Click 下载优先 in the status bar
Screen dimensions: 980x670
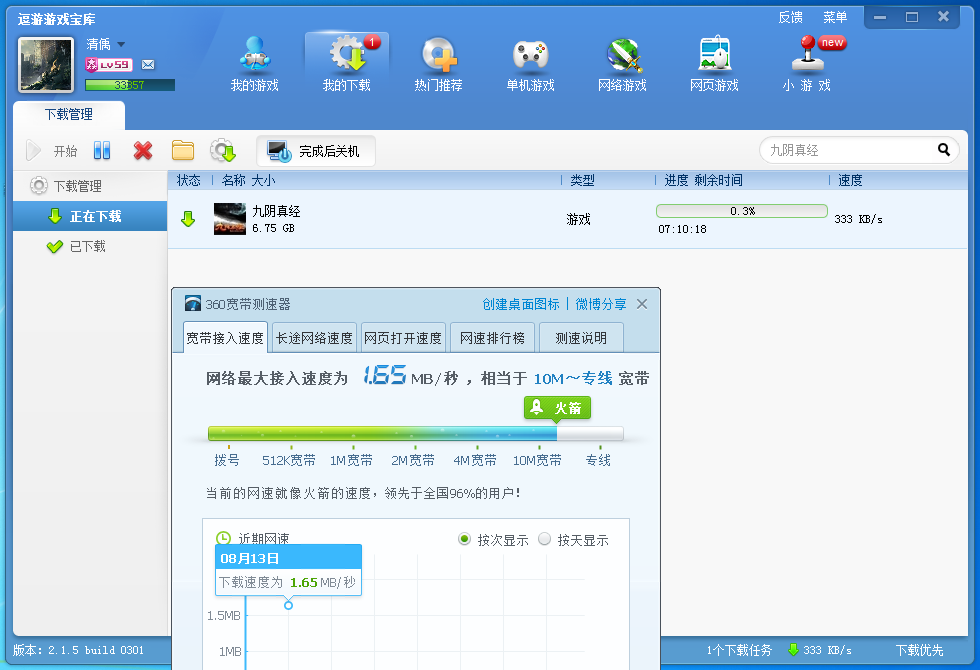[x=919, y=650]
